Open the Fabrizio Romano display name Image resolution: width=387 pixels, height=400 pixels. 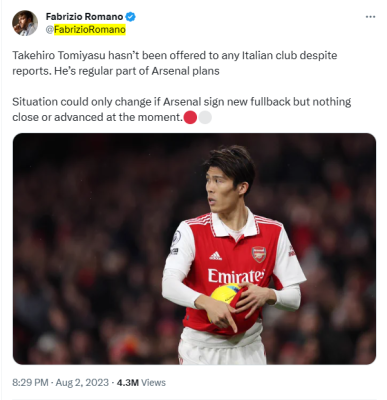[84, 17]
